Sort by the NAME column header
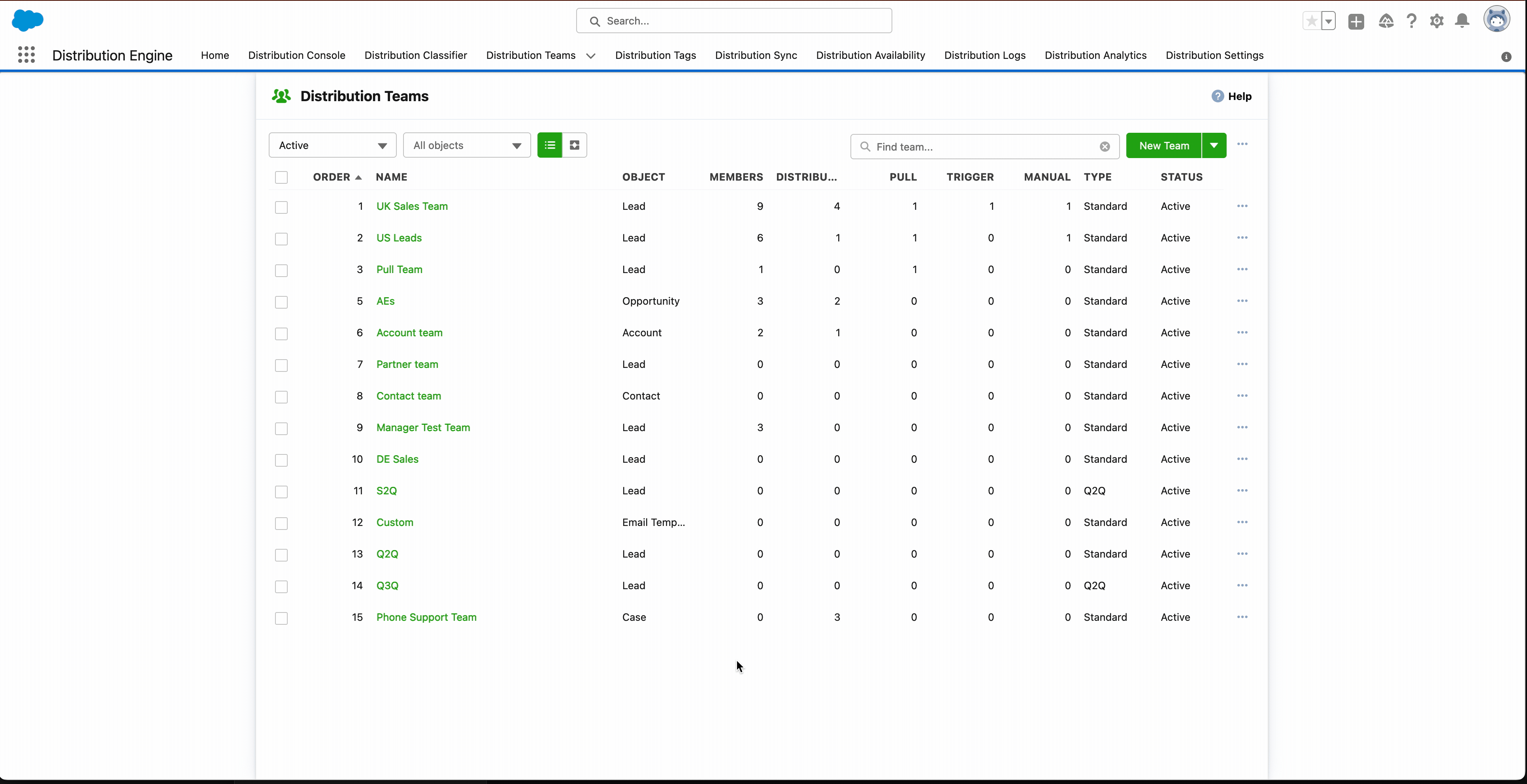1527x784 pixels. [x=391, y=177]
